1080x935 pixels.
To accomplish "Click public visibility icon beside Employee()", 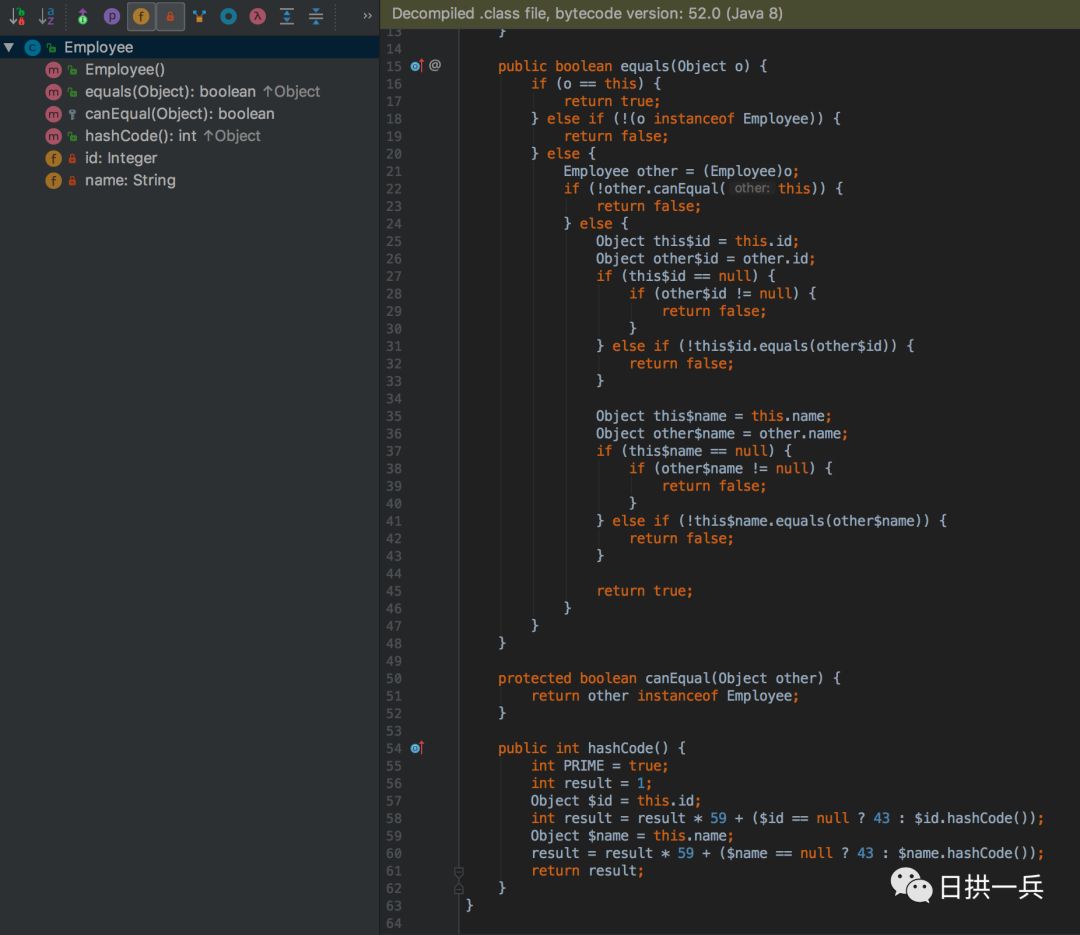I will (72, 70).
